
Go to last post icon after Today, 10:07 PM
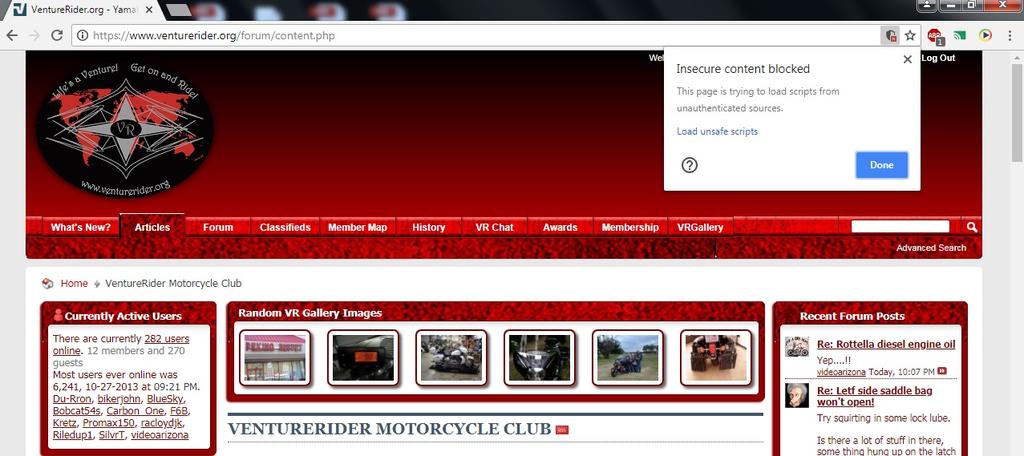coord(942,371)
